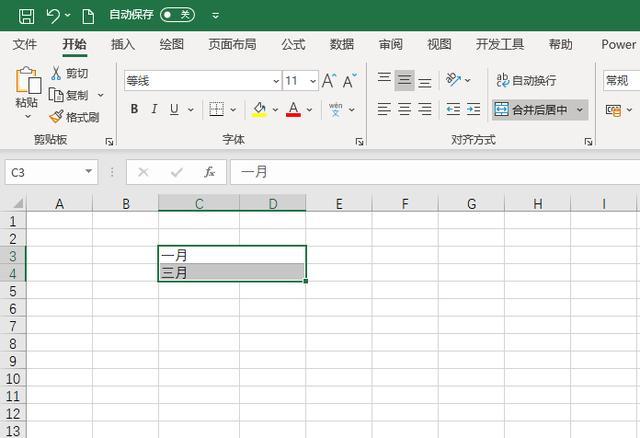The width and height of the screenshot is (640, 438).
Task: Toggle bold formatting with B button
Action: (x=134, y=109)
